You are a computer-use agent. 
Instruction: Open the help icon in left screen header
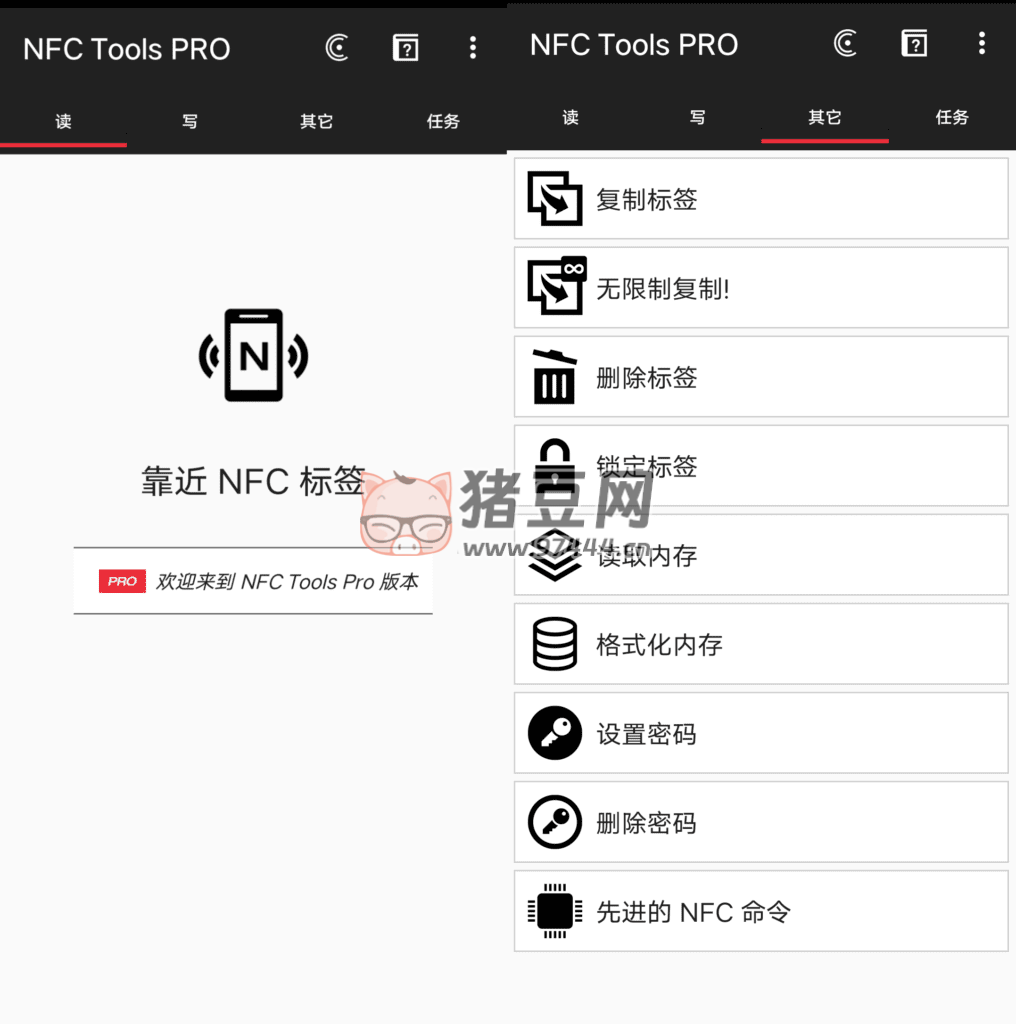(405, 48)
